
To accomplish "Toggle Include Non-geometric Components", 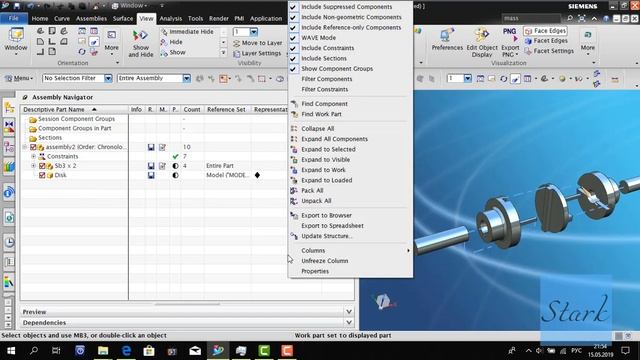I will (351, 17).
